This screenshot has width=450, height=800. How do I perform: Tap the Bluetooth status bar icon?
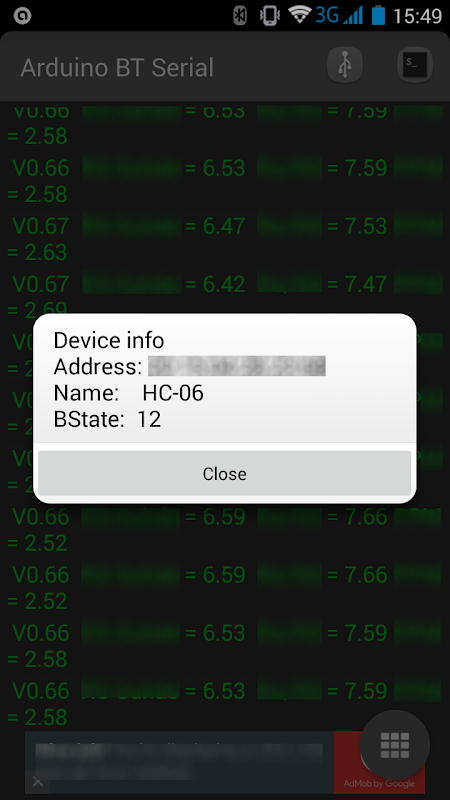coord(240,15)
